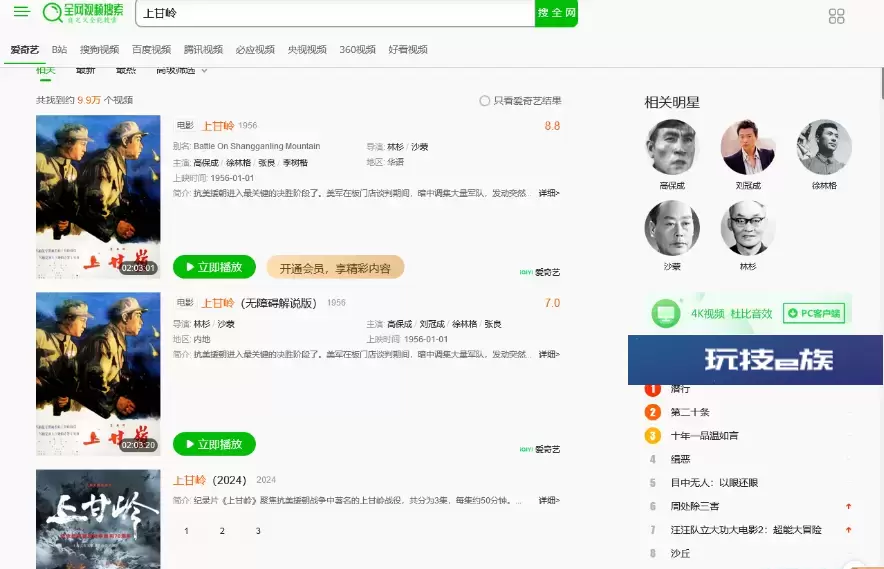
Task: Click the 上甘岭 (2024) title link
Action: tap(209, 480)
